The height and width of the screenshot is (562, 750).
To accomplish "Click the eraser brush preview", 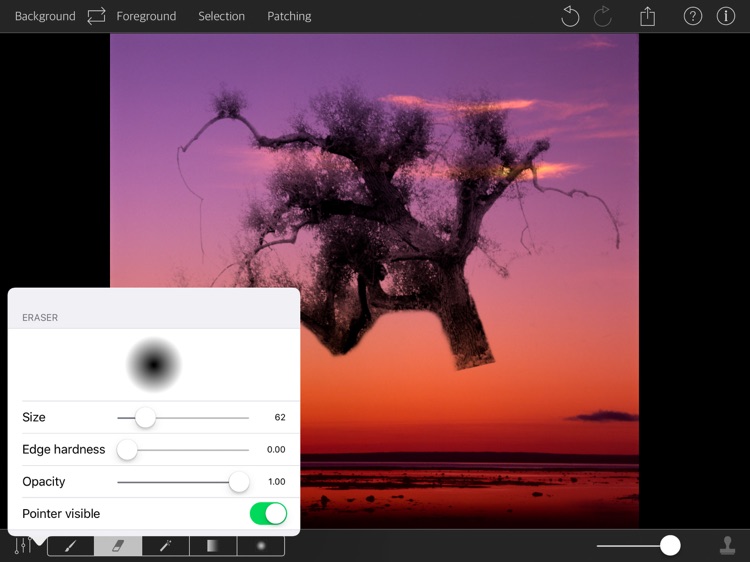I will pos(154,365).
